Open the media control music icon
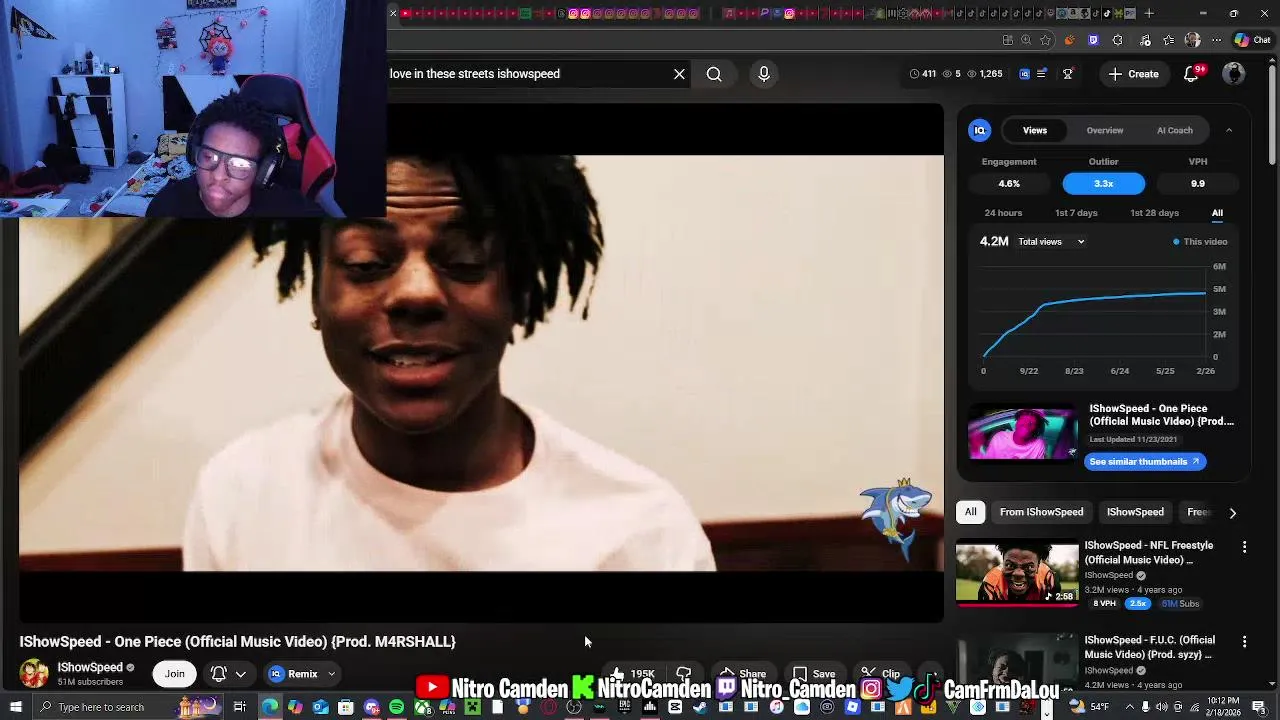The height and width of the screenshot is (720, 1280). [x=1143, y=40]
